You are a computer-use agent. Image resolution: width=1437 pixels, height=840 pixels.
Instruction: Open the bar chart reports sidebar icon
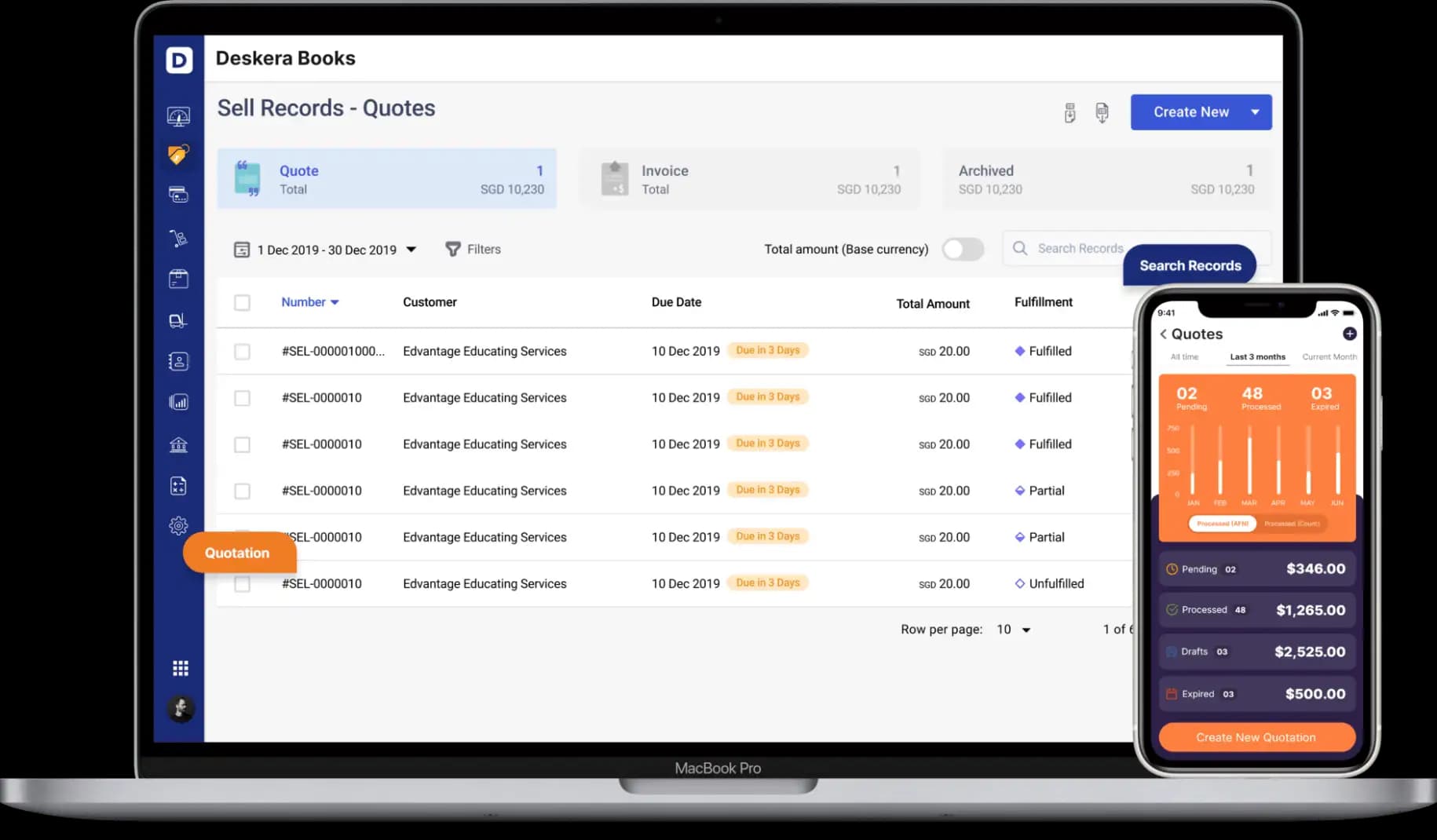click(179, 403)
